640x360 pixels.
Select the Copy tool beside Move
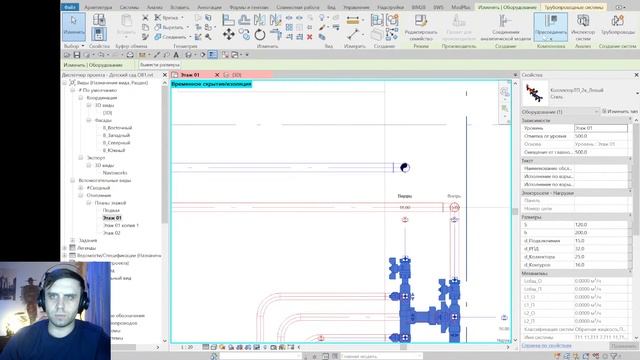(x=244, y=35)
